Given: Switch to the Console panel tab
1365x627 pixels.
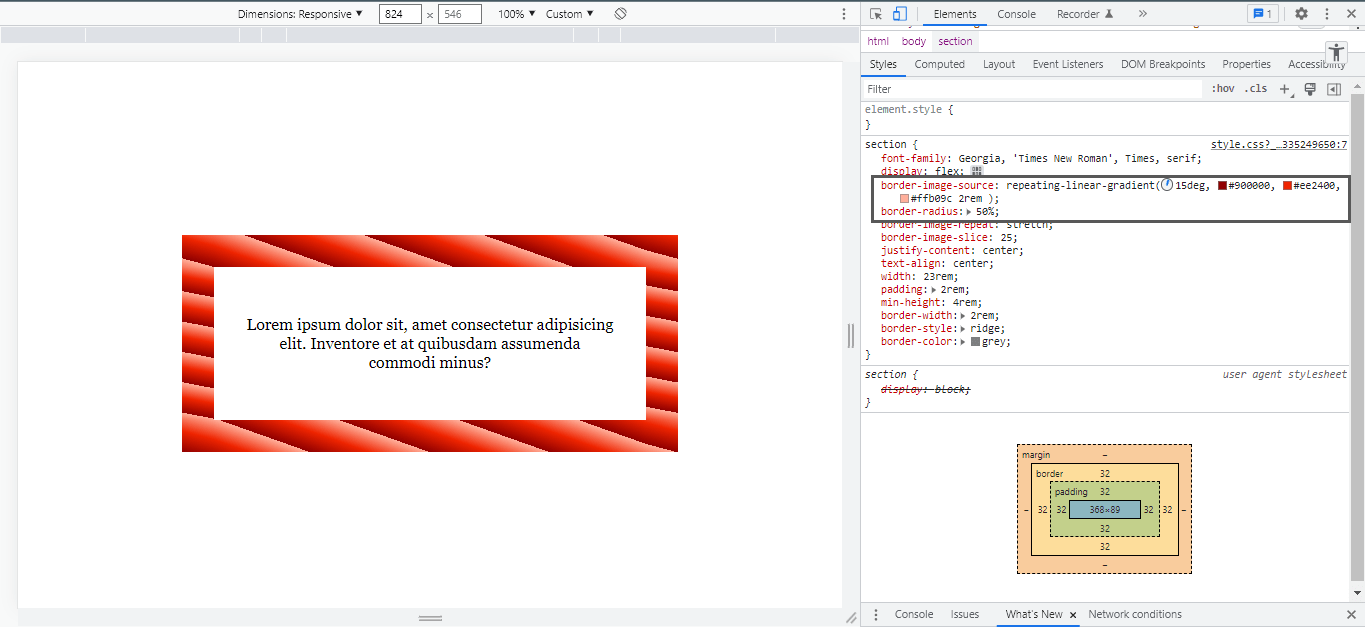Looking at the screenshot, I should pos(1017,14).
